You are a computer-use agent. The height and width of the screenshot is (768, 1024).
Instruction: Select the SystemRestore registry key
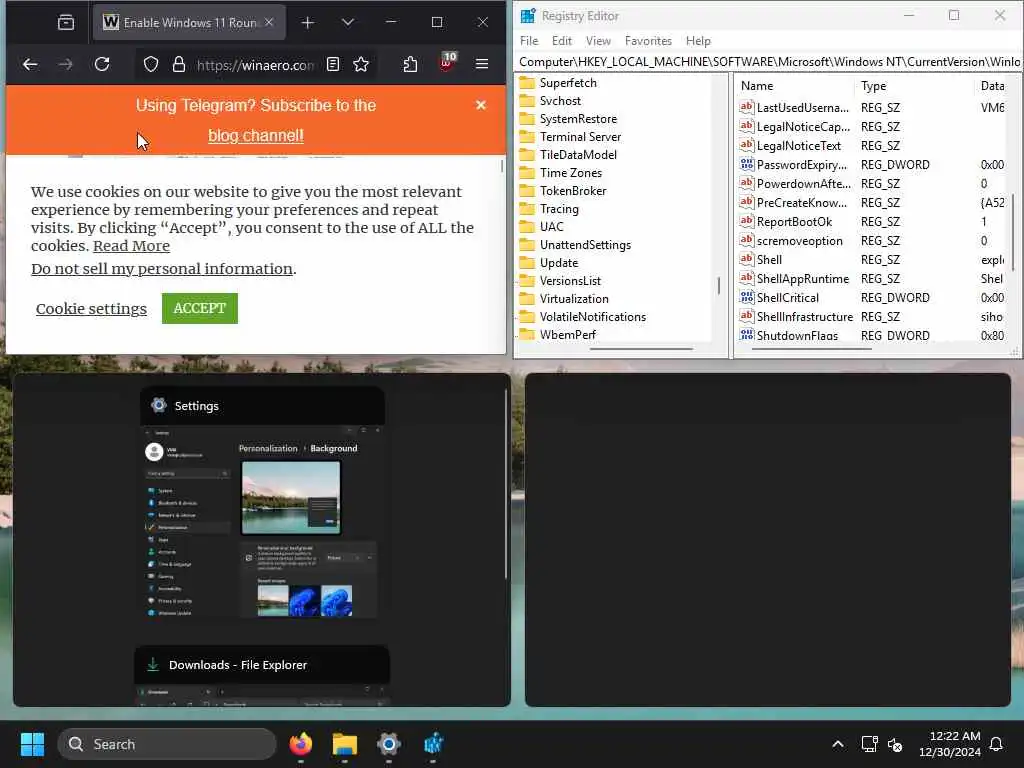[x=578, y=119]
